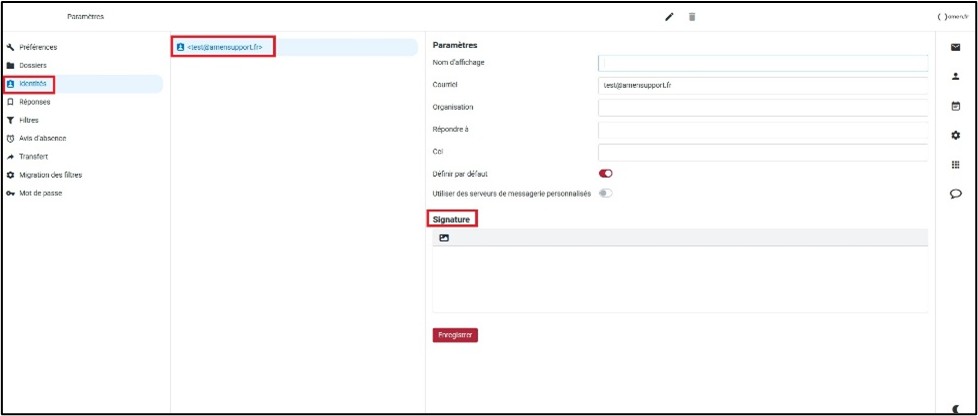This screenshot has height=416, width=978.
Task: Open Contacts person icon in right sidebar
Action: point(955,76)
